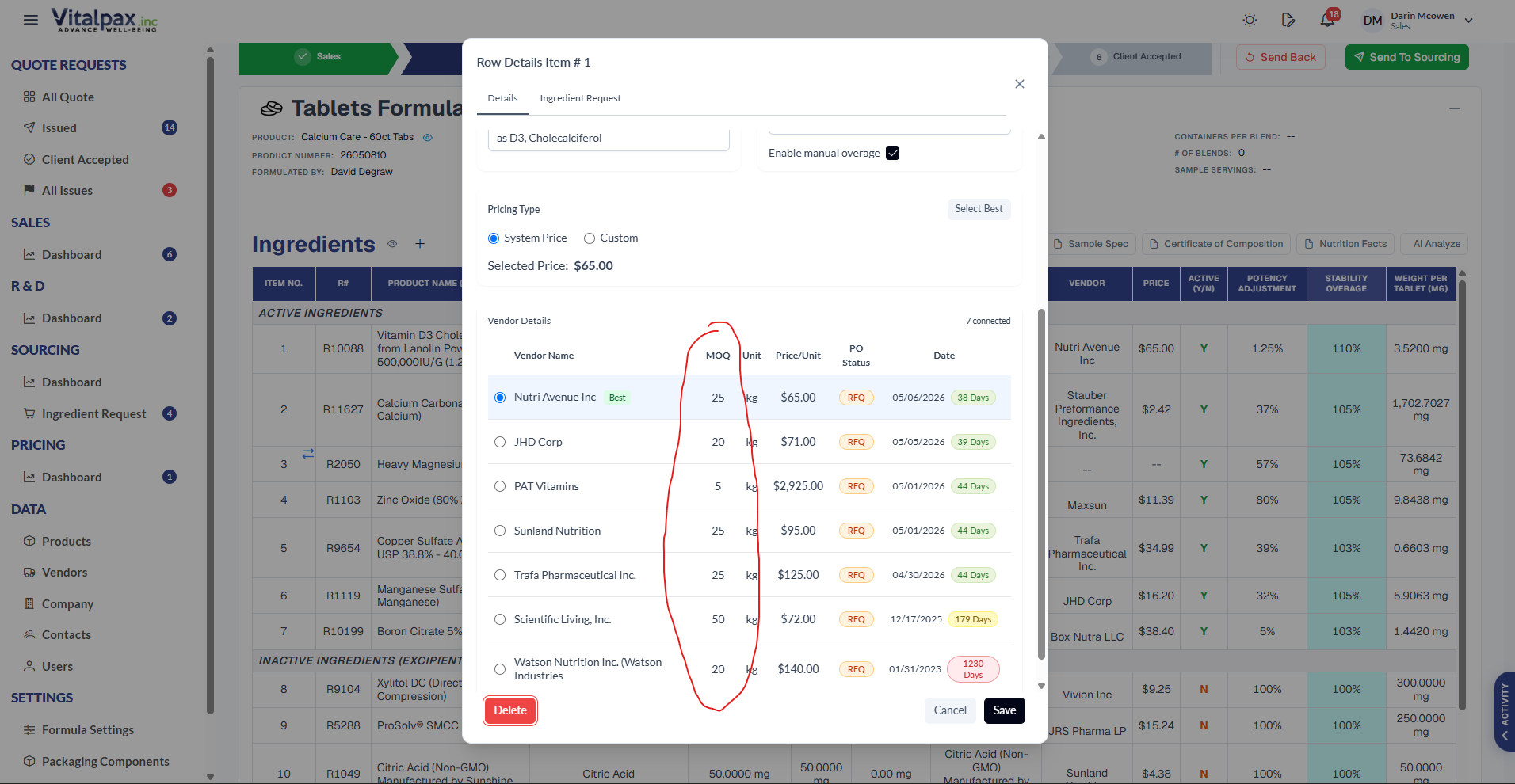Click the Packaging Components box icon

click(29, 761)
